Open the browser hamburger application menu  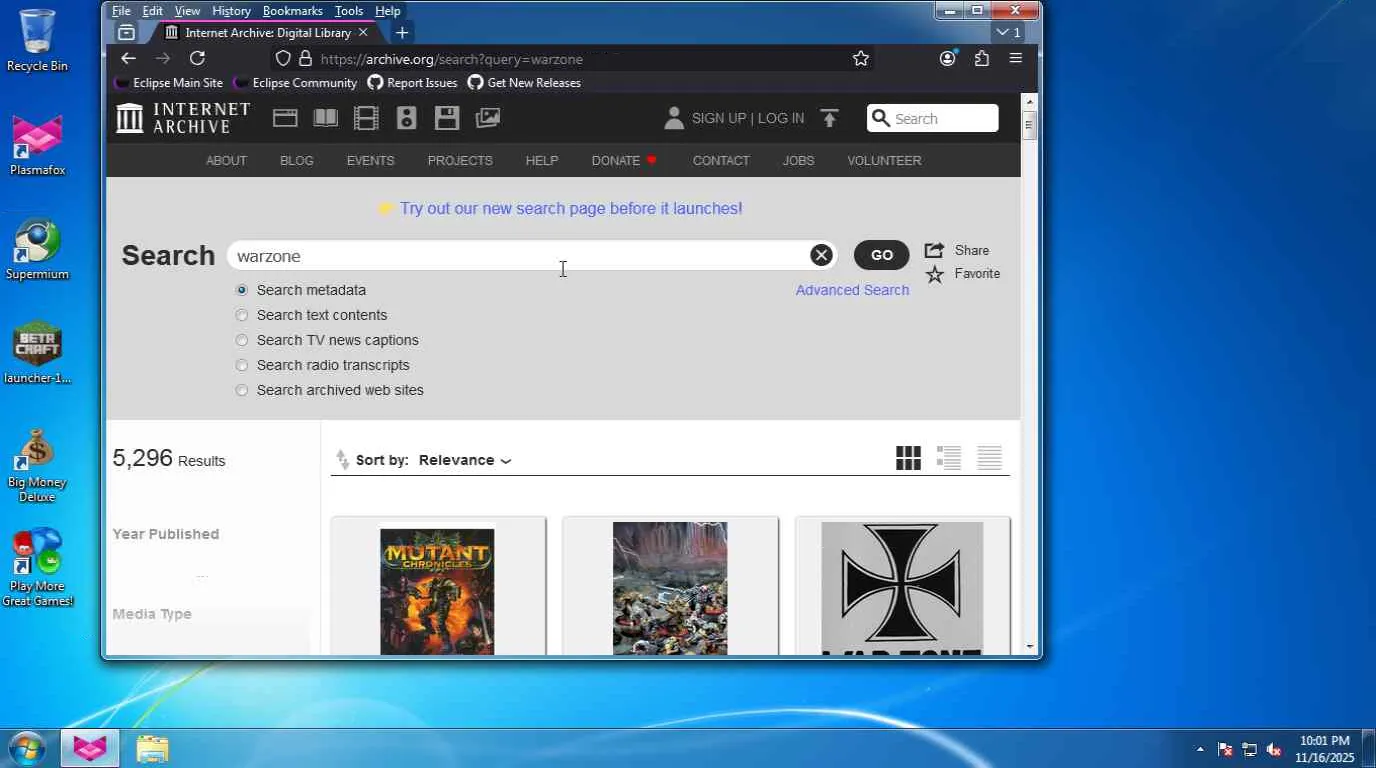(1016, 59)
